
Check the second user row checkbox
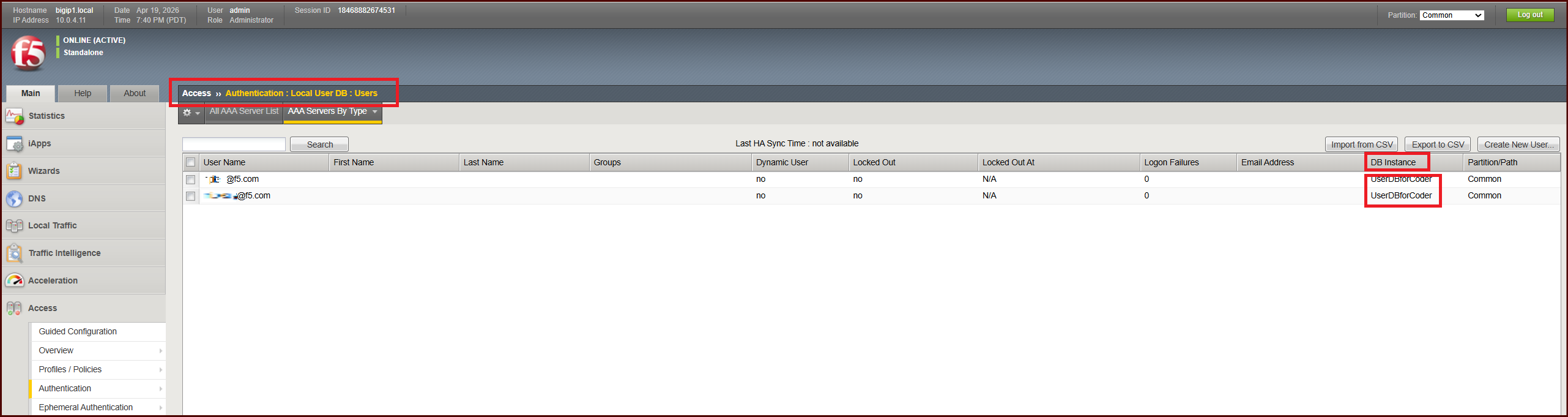coord(191,196)
